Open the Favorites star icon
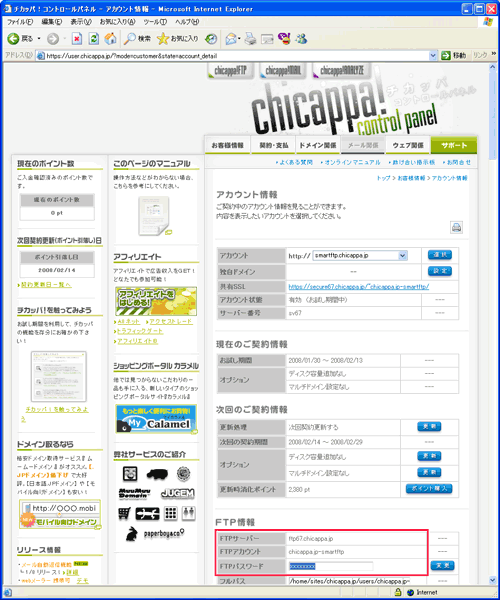The width and height of the screenshot is (500, 600). [163, 38]
